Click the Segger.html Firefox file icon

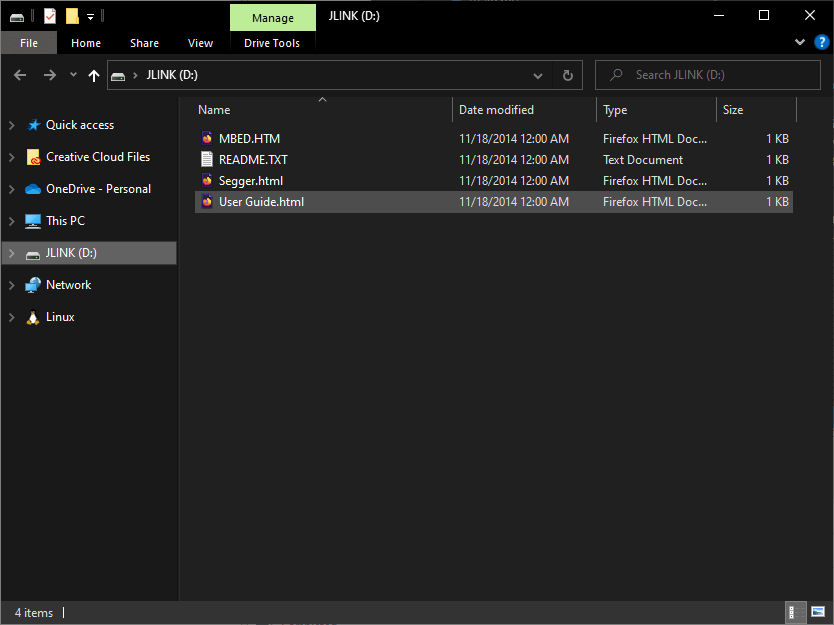click(x=207, y=180)
